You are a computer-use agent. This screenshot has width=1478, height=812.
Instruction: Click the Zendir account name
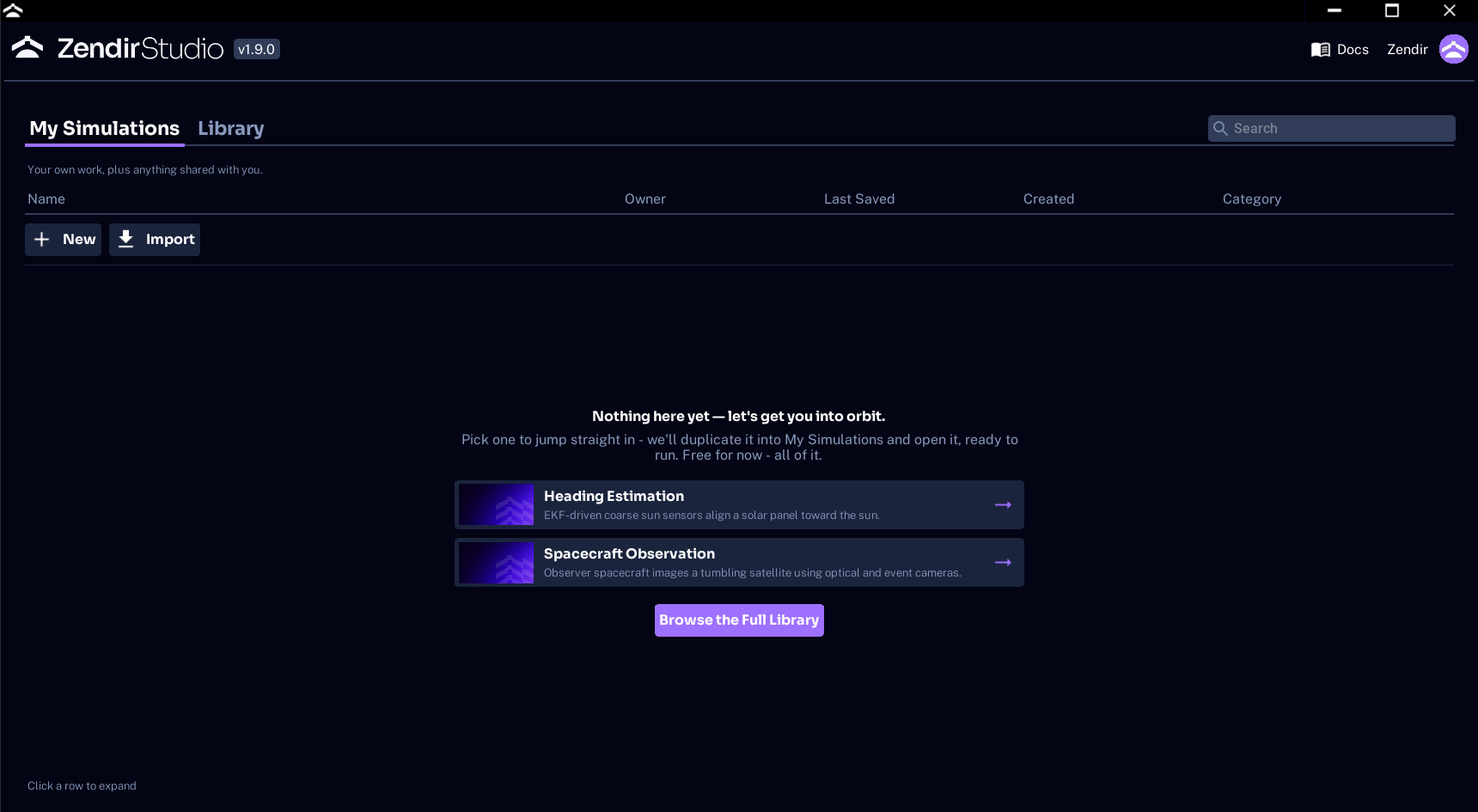point(1408,50)
